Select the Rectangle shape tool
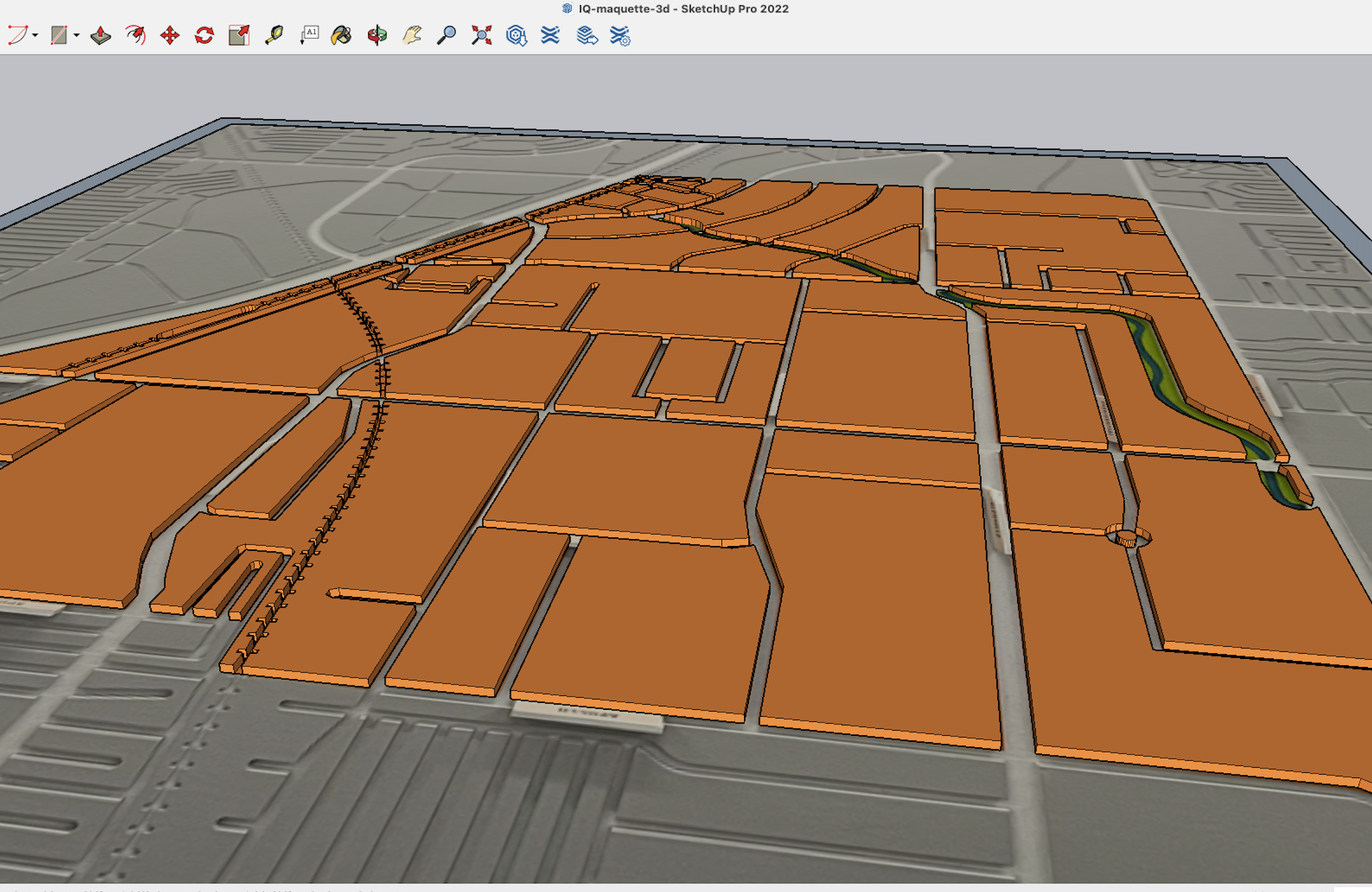This screenshot has height=892, width=1372. [x=58, y=35]
